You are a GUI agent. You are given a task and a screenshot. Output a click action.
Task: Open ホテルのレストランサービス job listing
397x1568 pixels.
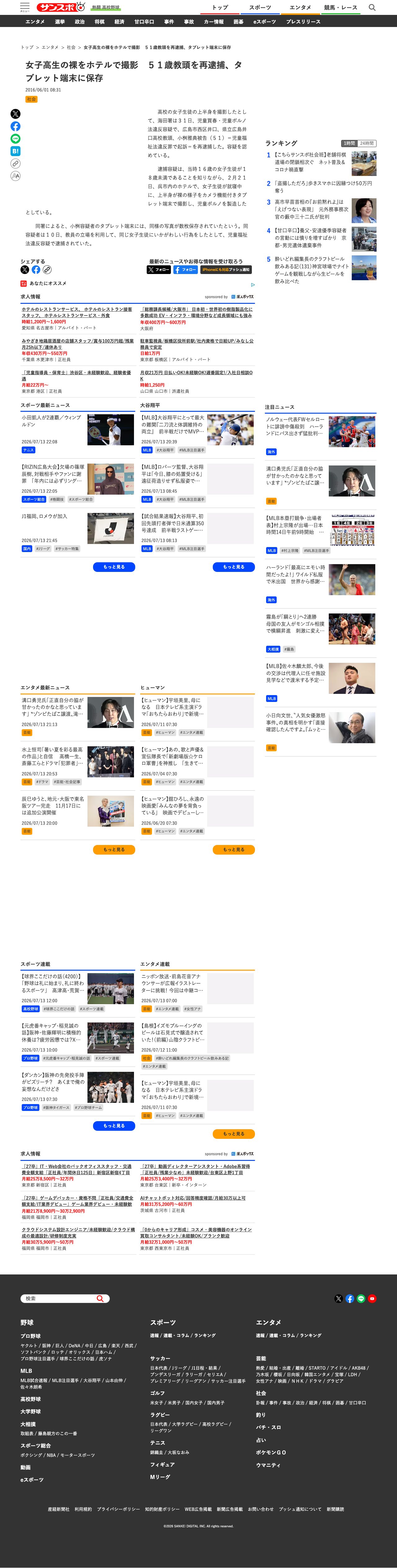77,312
